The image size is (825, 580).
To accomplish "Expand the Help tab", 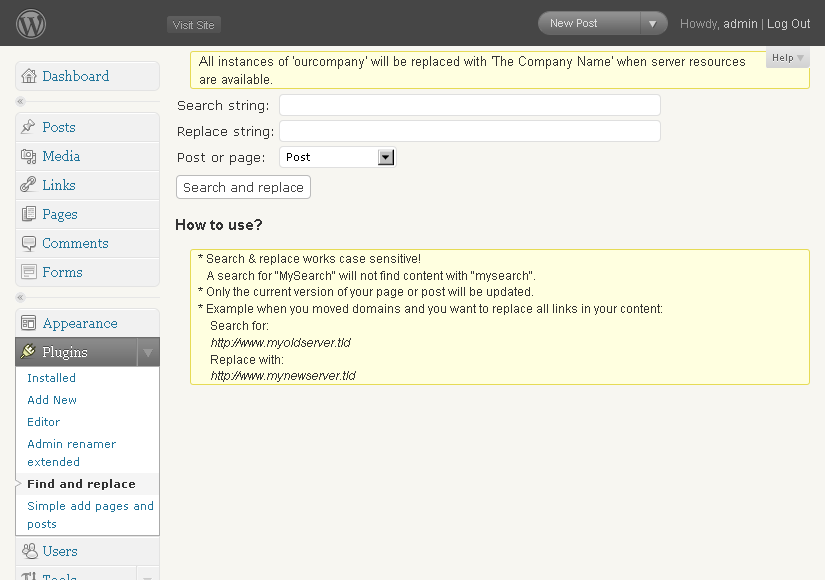I will [x=787, y=58].
